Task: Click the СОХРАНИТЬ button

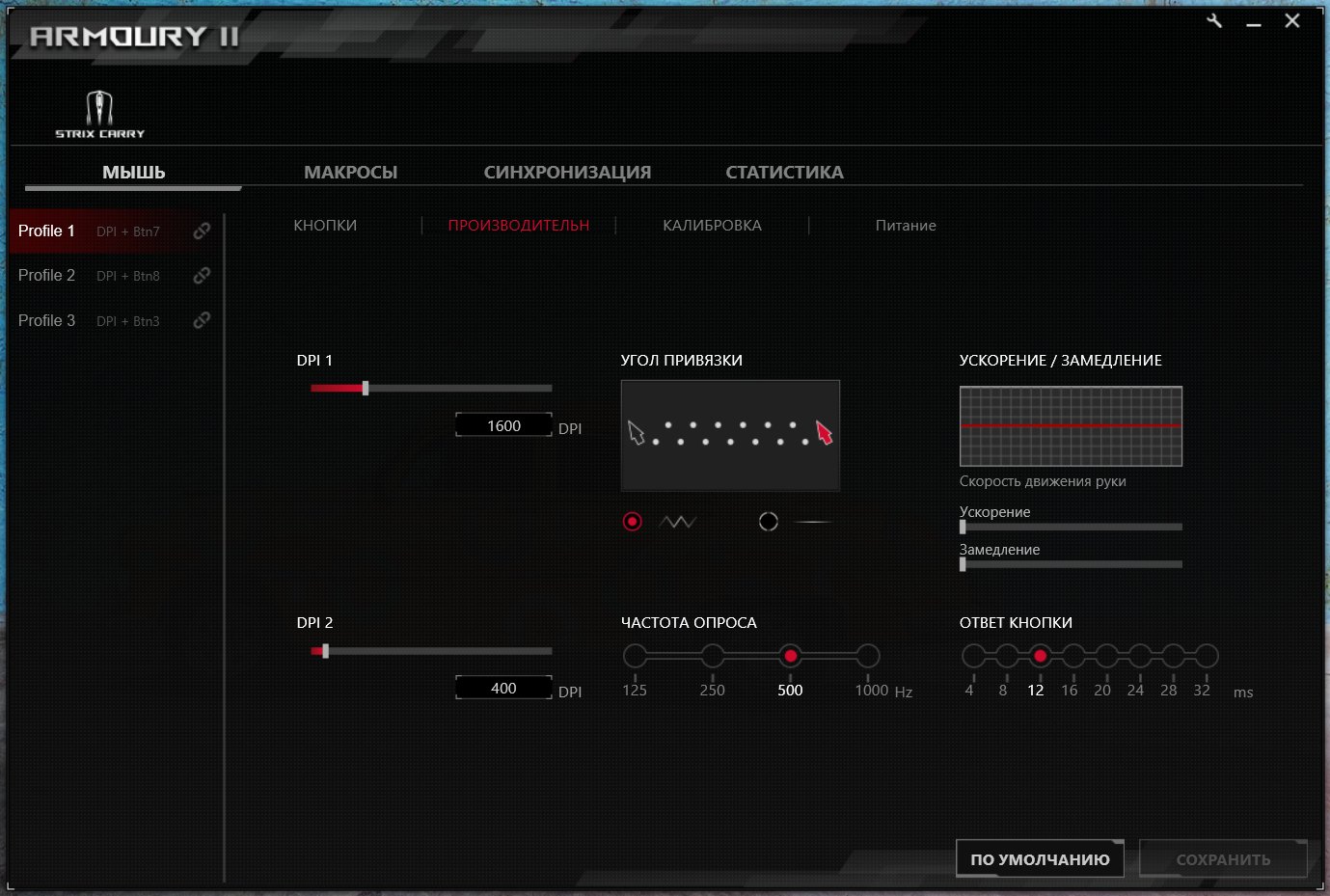Action: tap(1223, 859)
